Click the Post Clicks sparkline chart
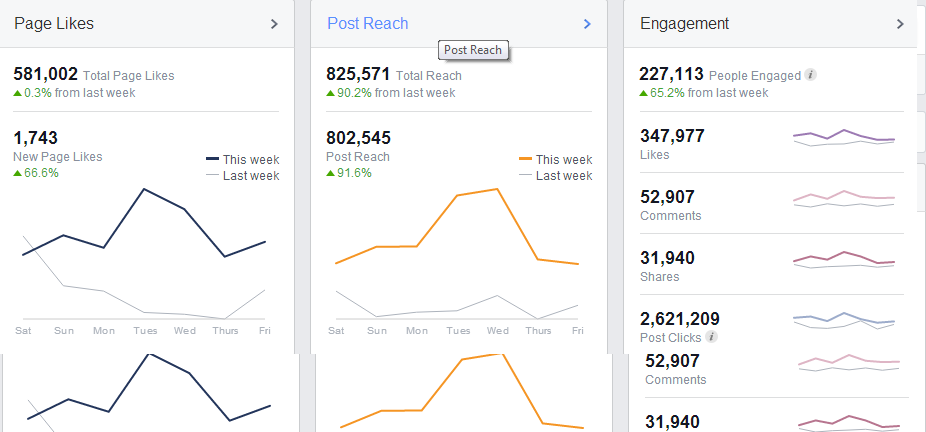The height and width of the screenshot is (432, 926). tap(844, 320)
